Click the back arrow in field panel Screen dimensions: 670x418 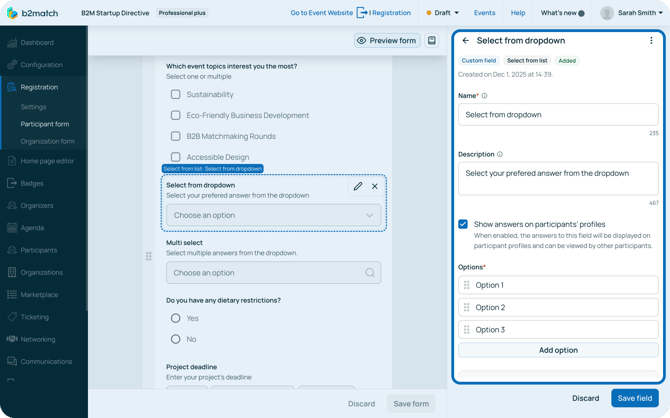coord(466,41)
